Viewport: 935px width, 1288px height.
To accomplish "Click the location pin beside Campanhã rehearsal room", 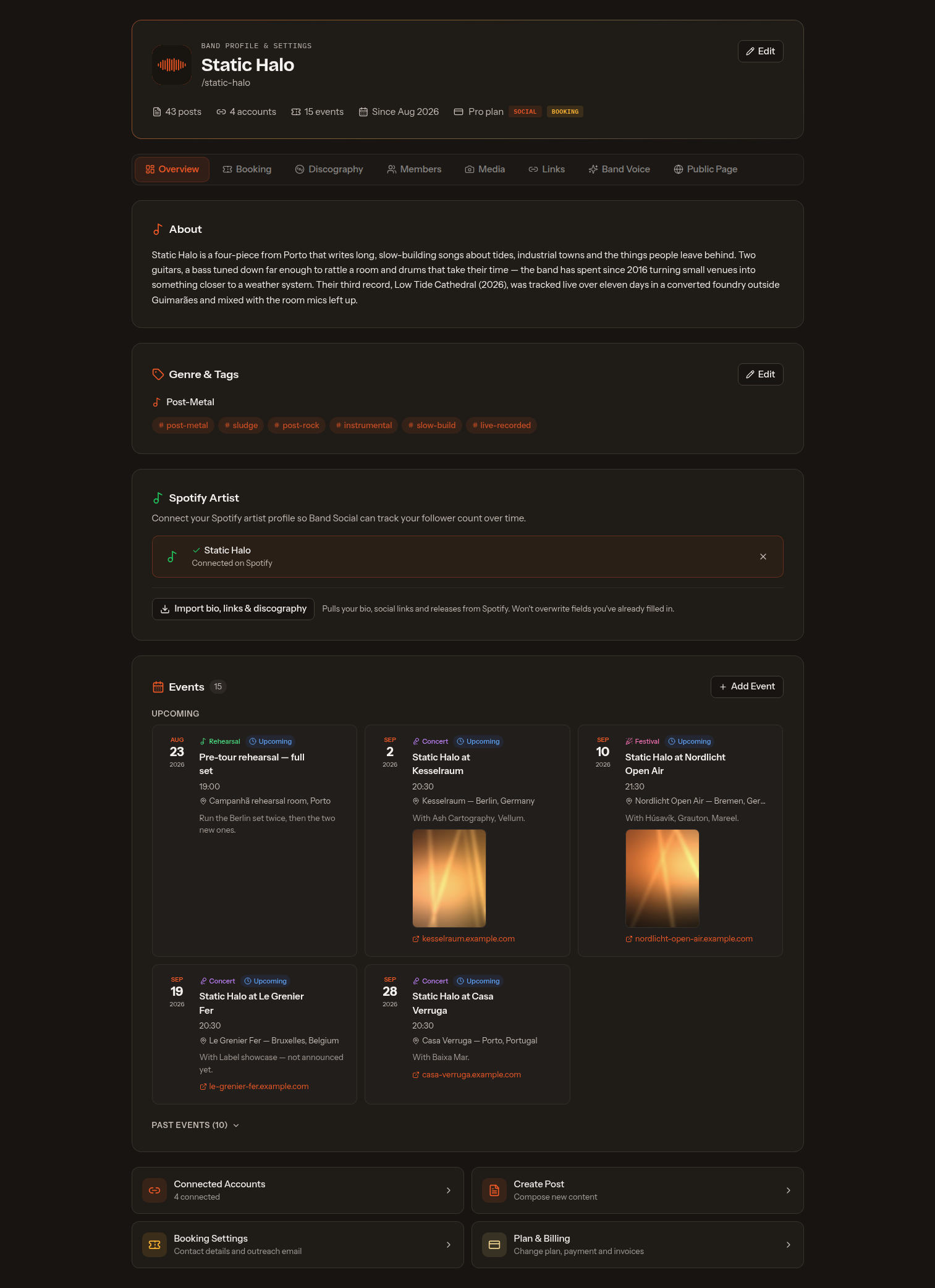I will pos(203,801).
